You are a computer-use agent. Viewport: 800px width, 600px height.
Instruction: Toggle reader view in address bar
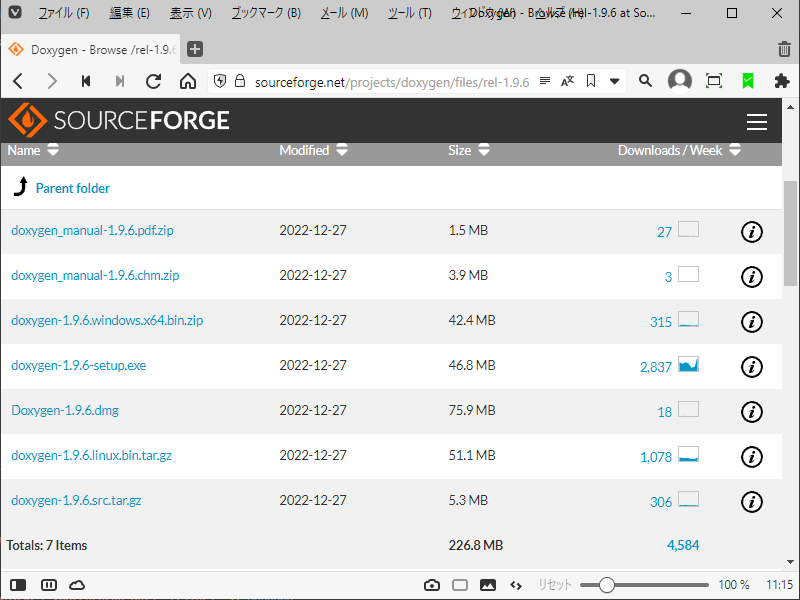[x=545, y=81]
